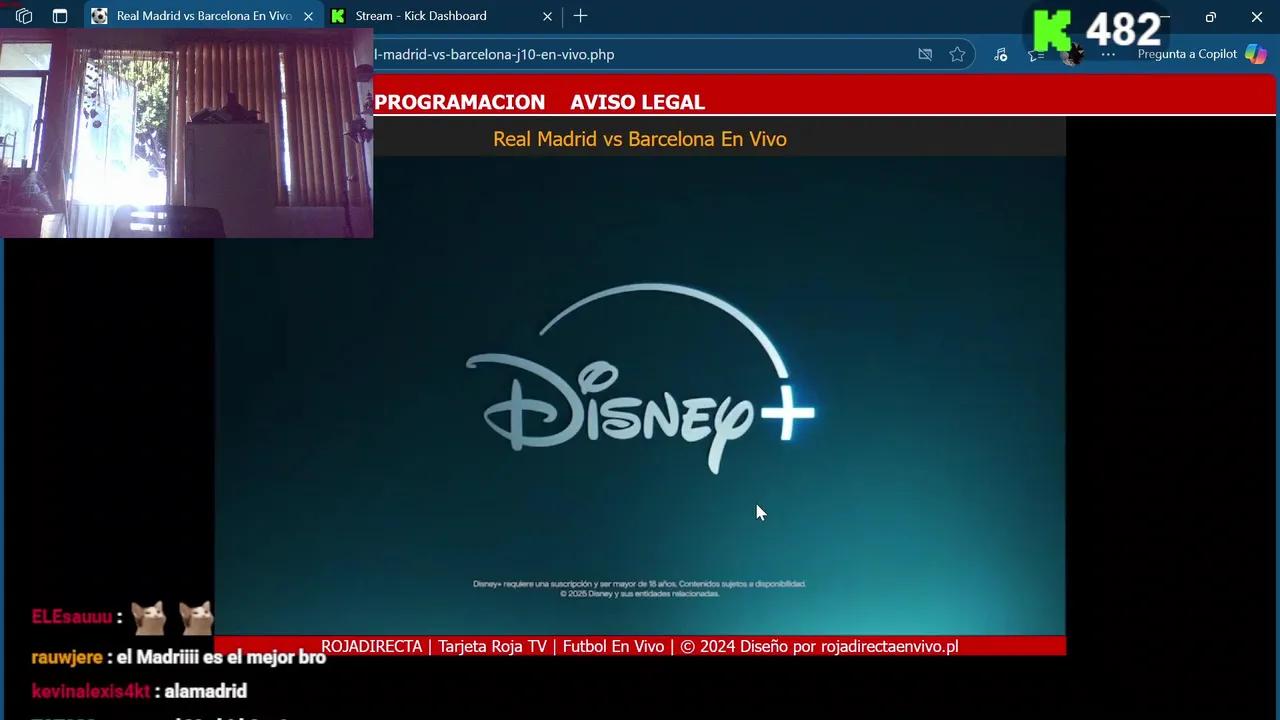The image size is (1280, 720).
Task: Open the favorites list icon
Action: pyautogui.click(x=1036, y=56)
